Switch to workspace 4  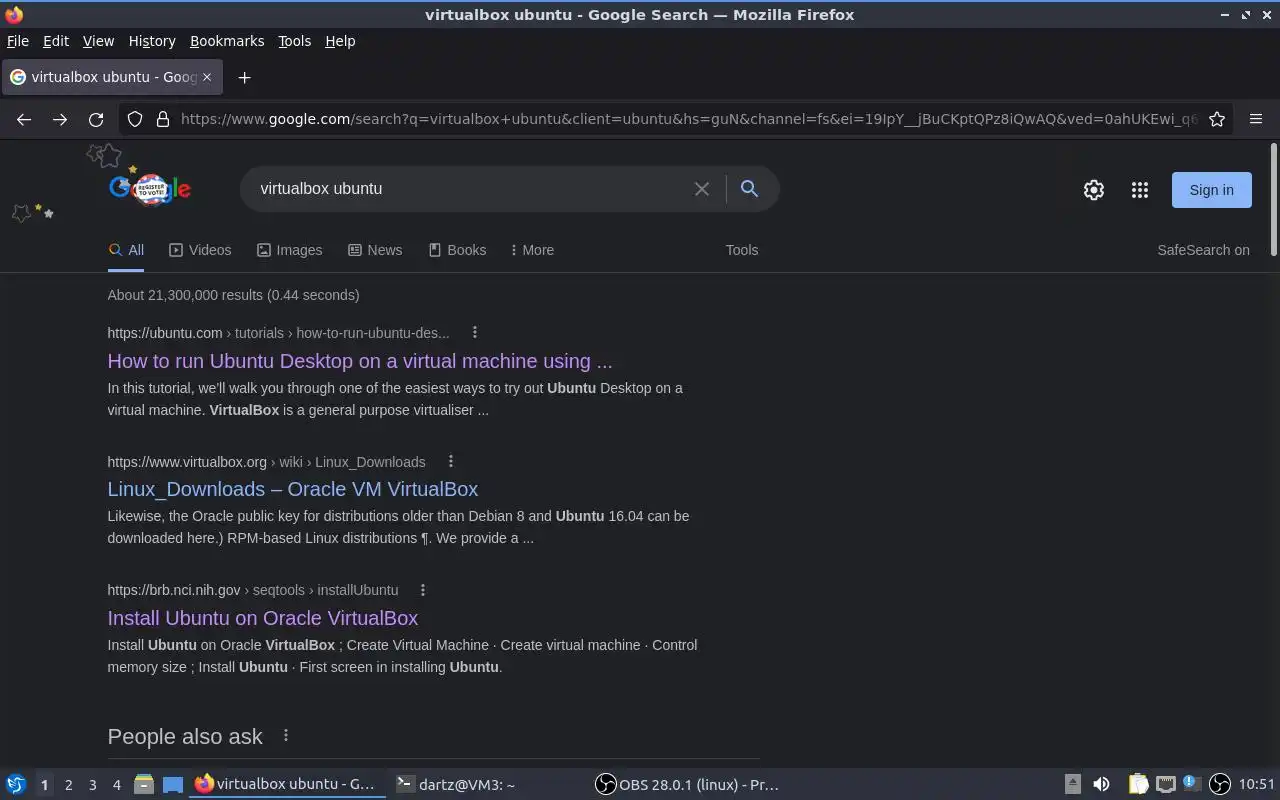pyautogui.click(x=116, y=785)
